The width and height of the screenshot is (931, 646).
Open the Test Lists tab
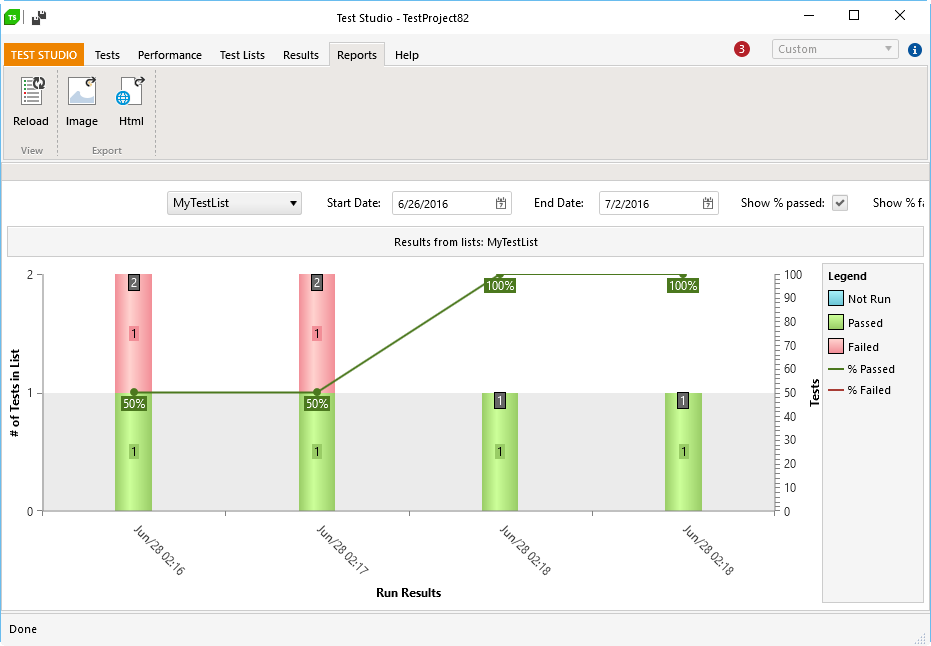(x=242, y=55)
